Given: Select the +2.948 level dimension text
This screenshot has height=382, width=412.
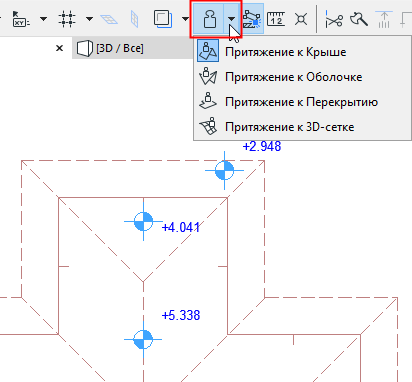Looking at the screenshot, I should 262,146.
